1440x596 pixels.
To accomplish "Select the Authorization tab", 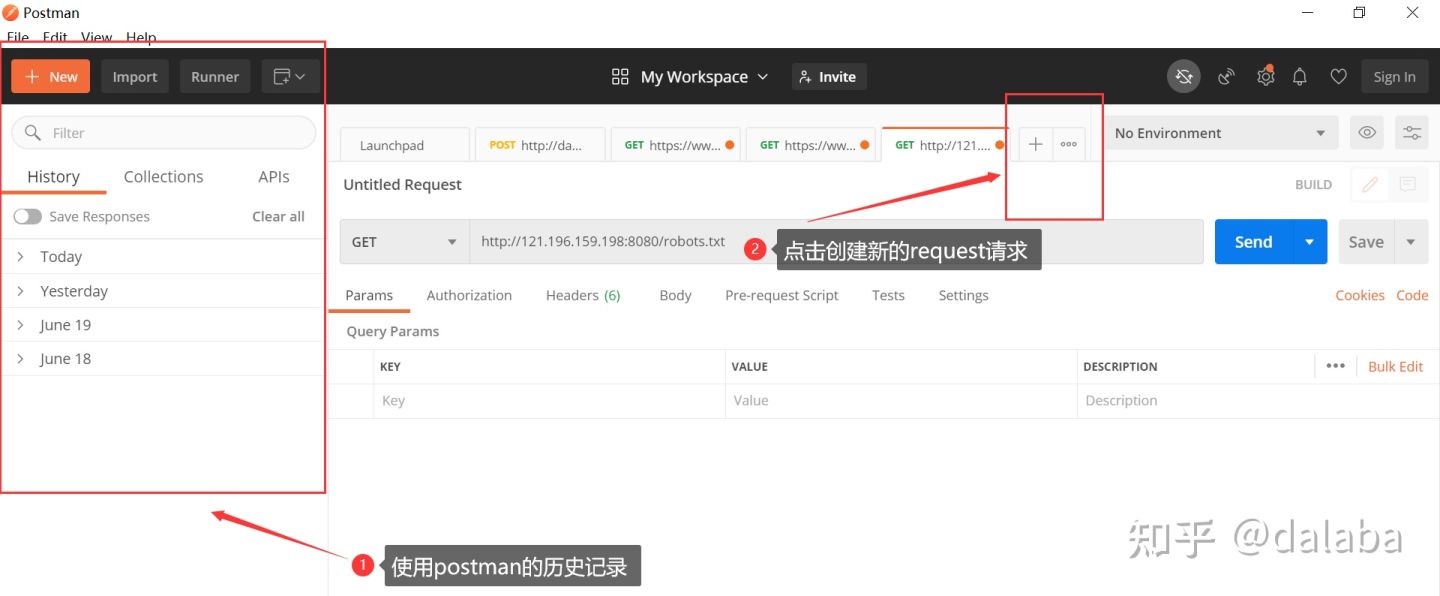I will (469, 296).
